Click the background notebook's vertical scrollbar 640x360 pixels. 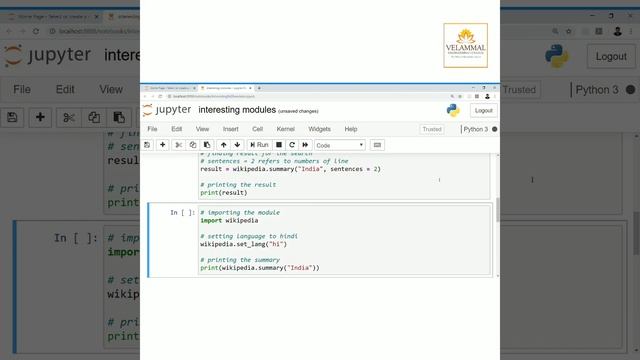tap(636, 233)
